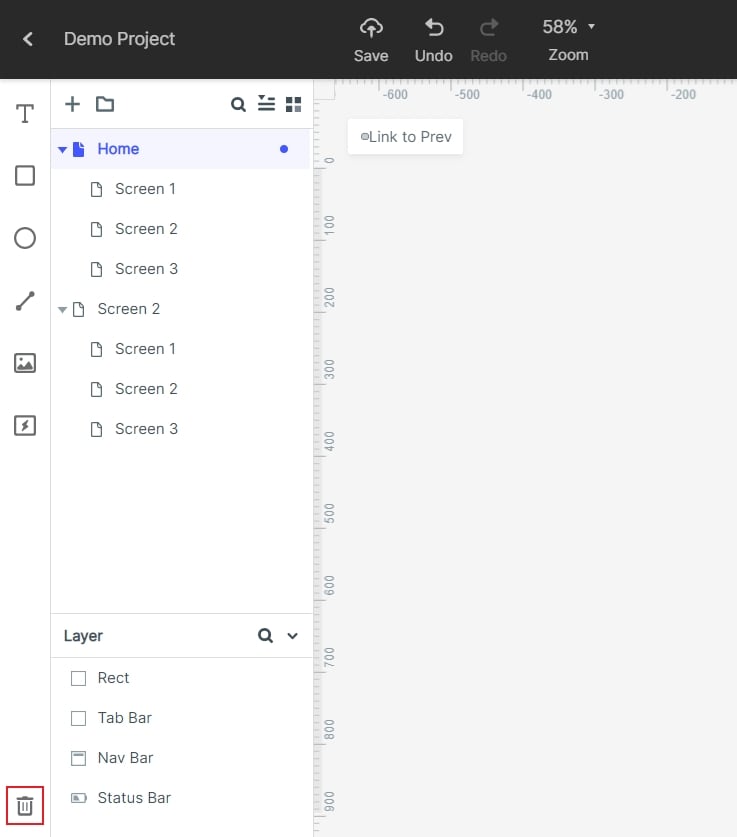This screenshot has width=737, height=837.
Task: Click the Redo button
Action: click(488, 40)
